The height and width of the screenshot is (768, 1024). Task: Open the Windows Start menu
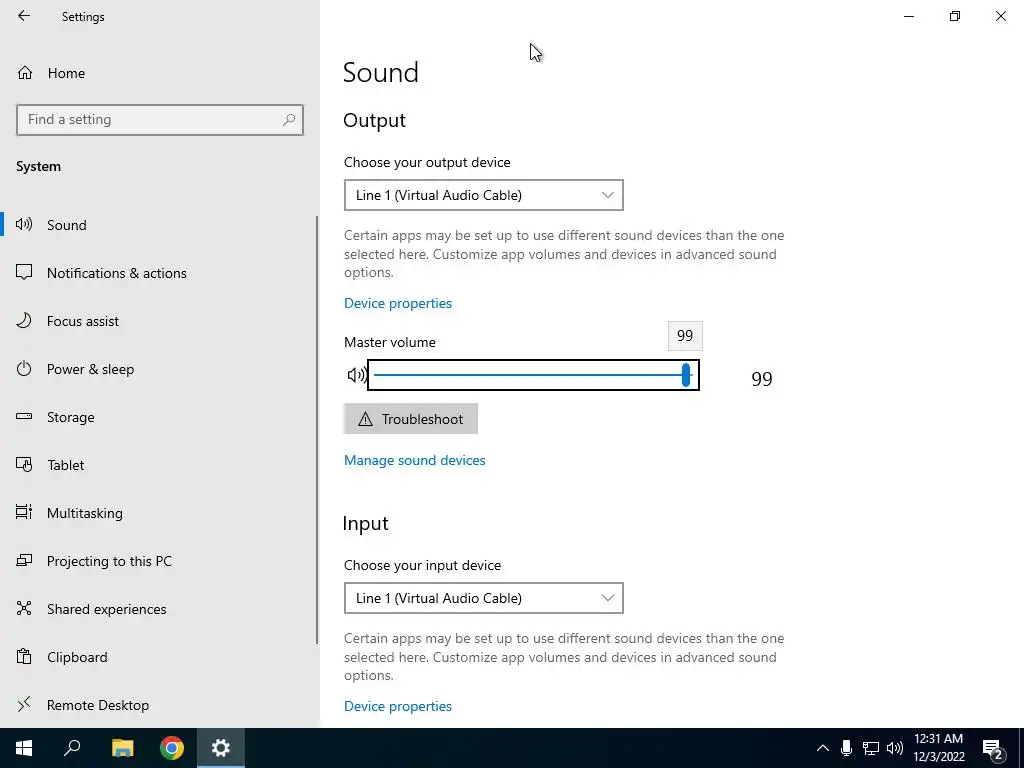coord(24,748)
